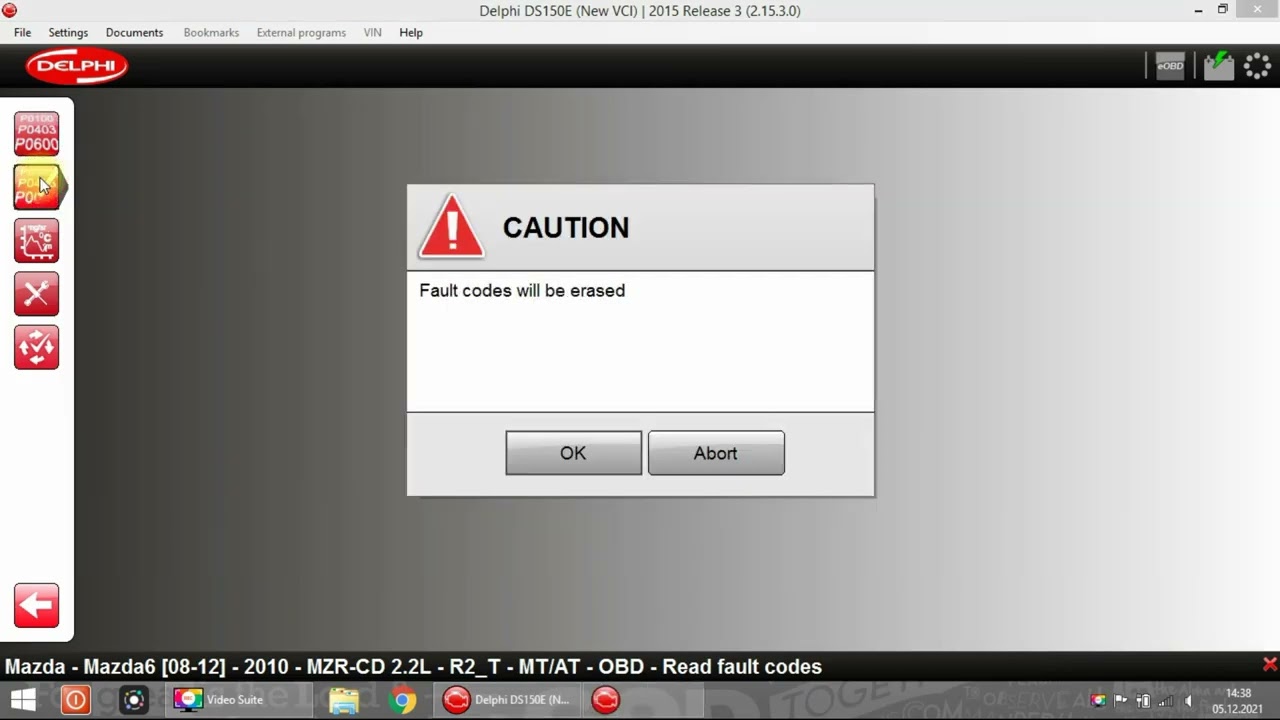Open the File menu
The width and height of the screenshot is (1280, 720).
click(x=22, y=32)
